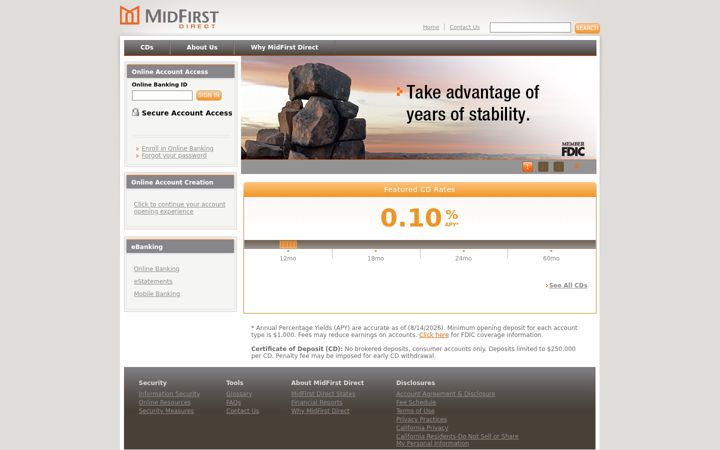This screenshot has width=720, height=450.
Task: Select the 60mo term marker
Action: (x=551, y=259)
